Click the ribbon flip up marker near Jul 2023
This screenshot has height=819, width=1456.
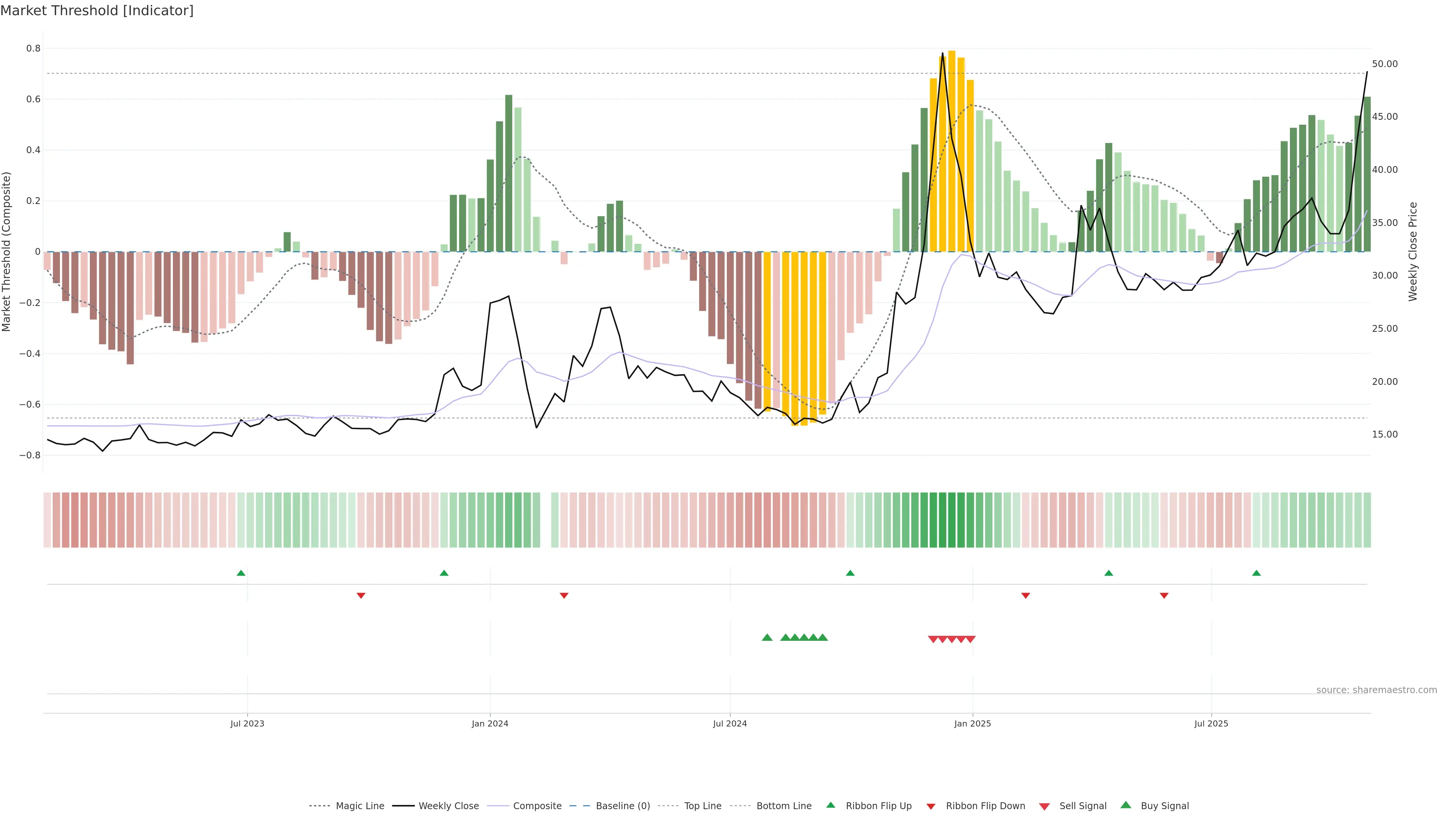[x=241, y=573]
